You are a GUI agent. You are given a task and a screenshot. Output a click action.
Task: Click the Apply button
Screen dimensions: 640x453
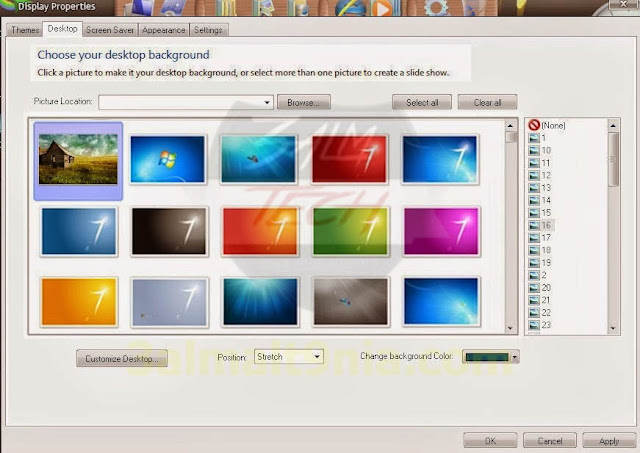(609, 441)
